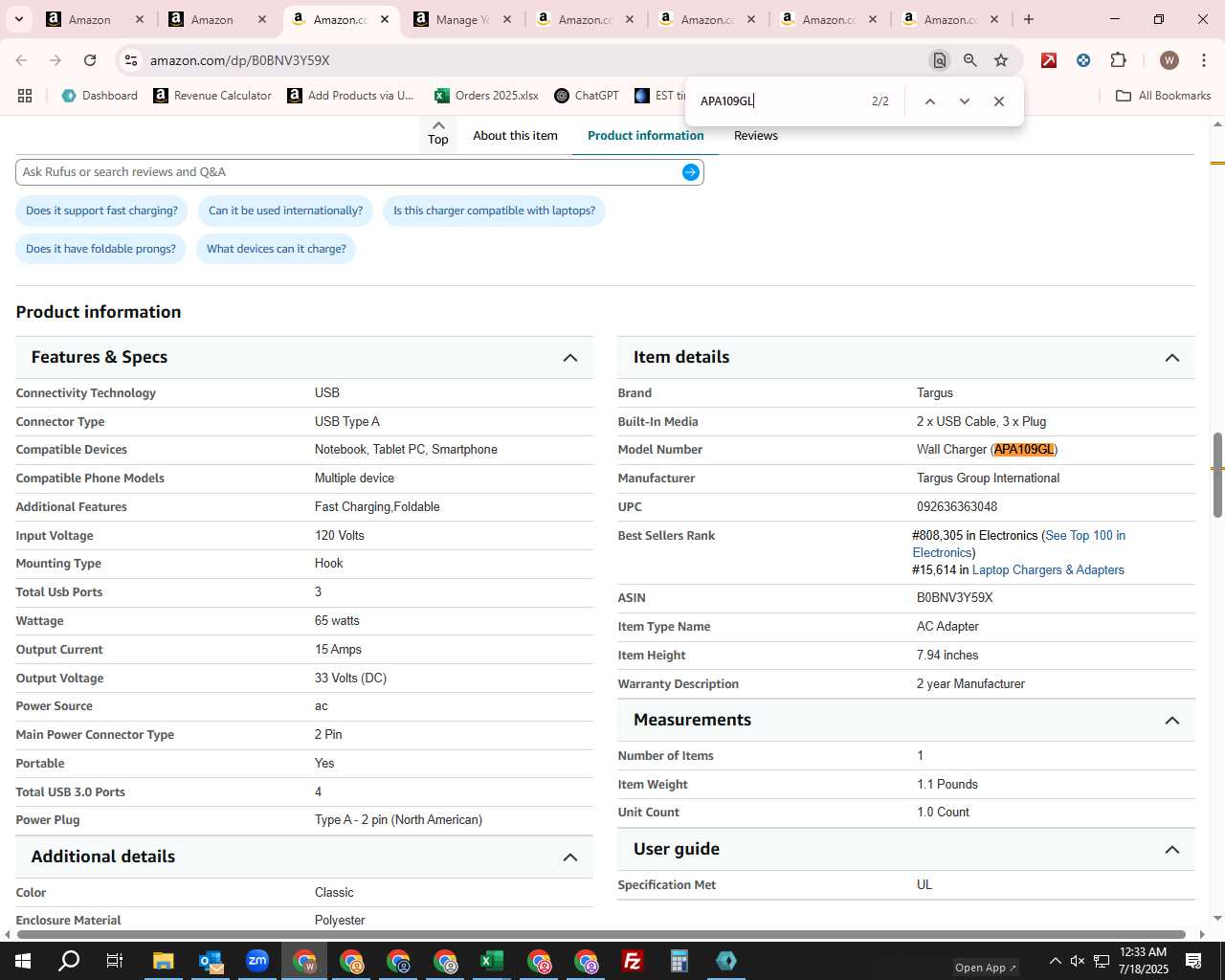Ask 'Does it support fast charging?'

click(x=101, y=211)
